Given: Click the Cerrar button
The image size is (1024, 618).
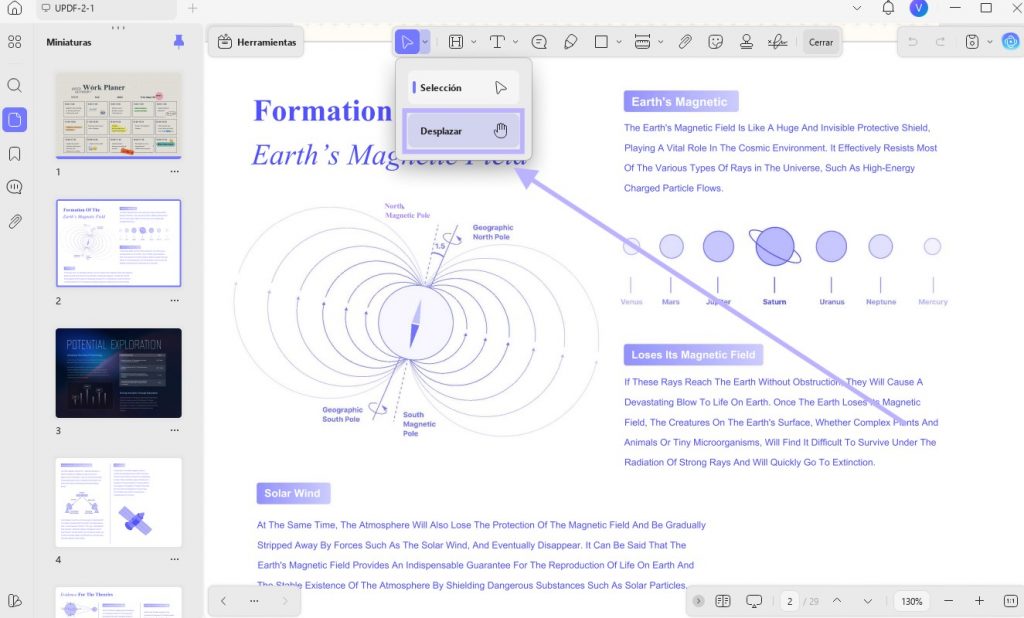Looking at the screenshot, I should 821,42.
